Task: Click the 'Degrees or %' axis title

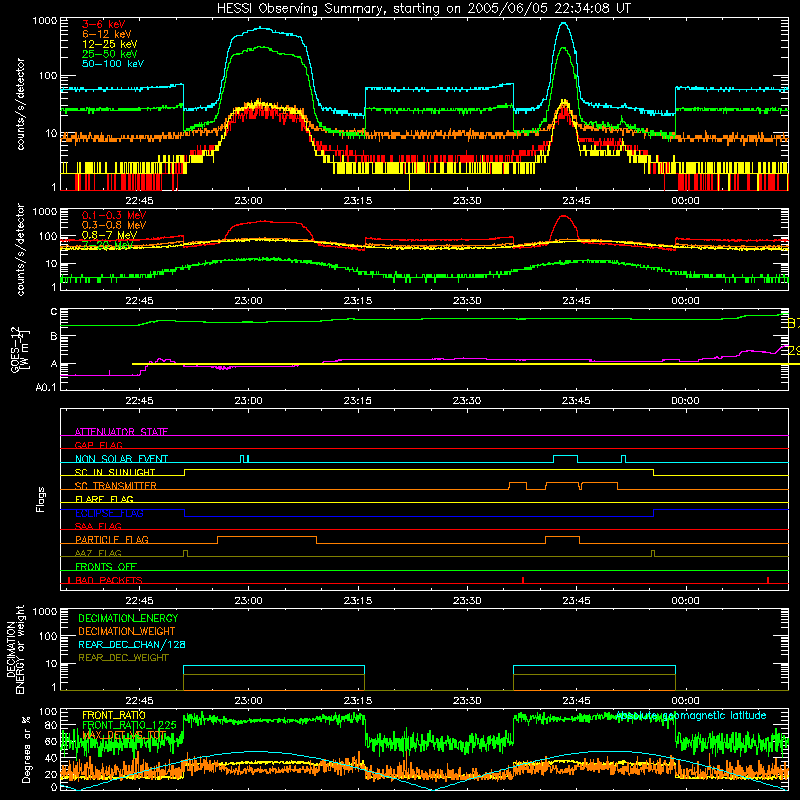Action: pyautogui.click(x=26, y=749)
